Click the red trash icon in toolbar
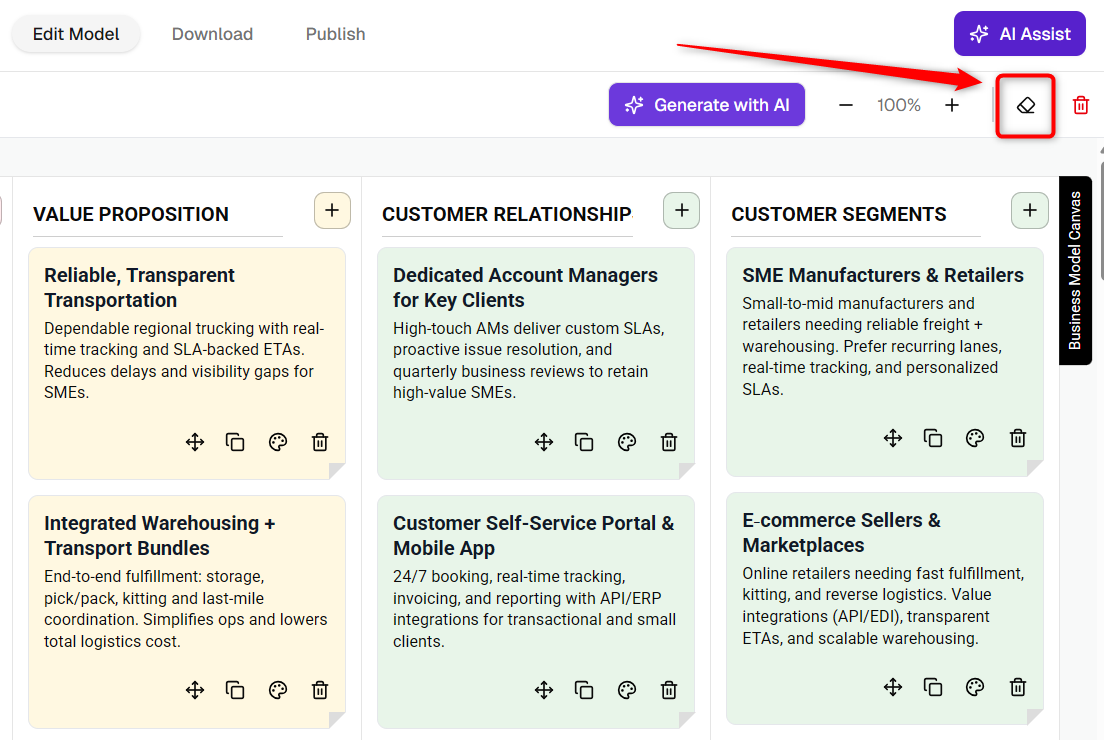 (1081, 106)
